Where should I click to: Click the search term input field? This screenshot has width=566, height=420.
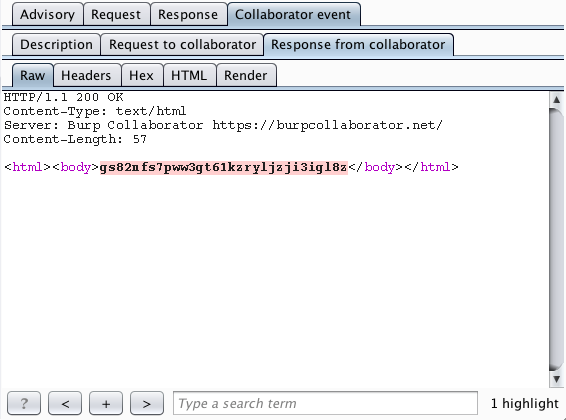point(326,403)
